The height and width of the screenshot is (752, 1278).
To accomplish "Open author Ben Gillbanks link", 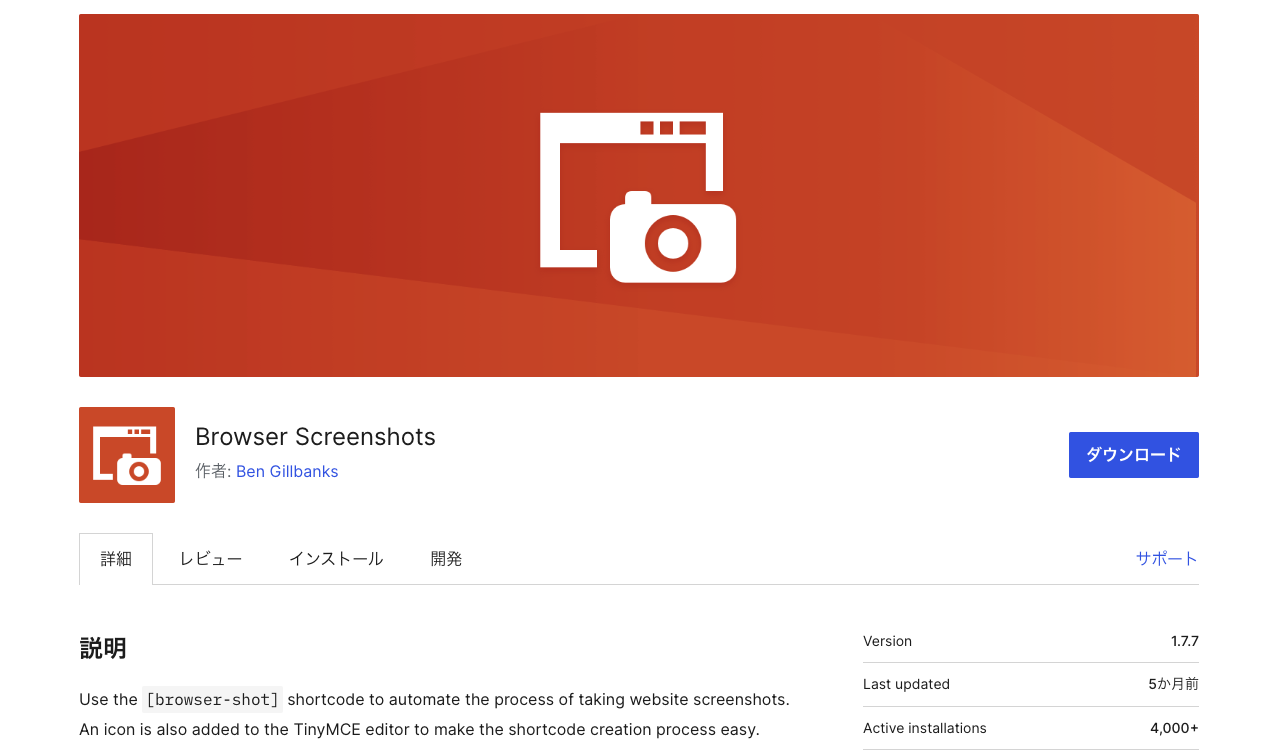I will [x=287, y=471].
